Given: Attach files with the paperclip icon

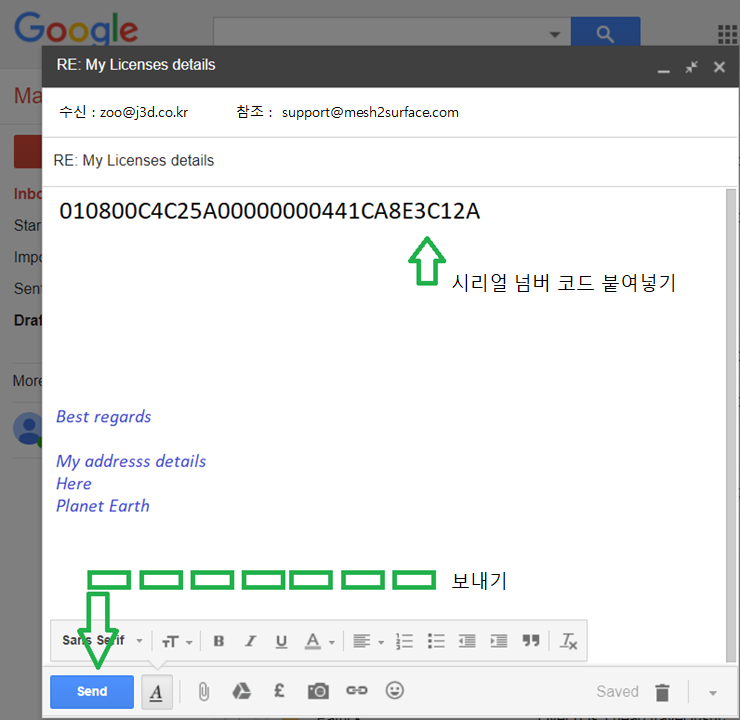Looking at the screenshot, I should [203, 692].
